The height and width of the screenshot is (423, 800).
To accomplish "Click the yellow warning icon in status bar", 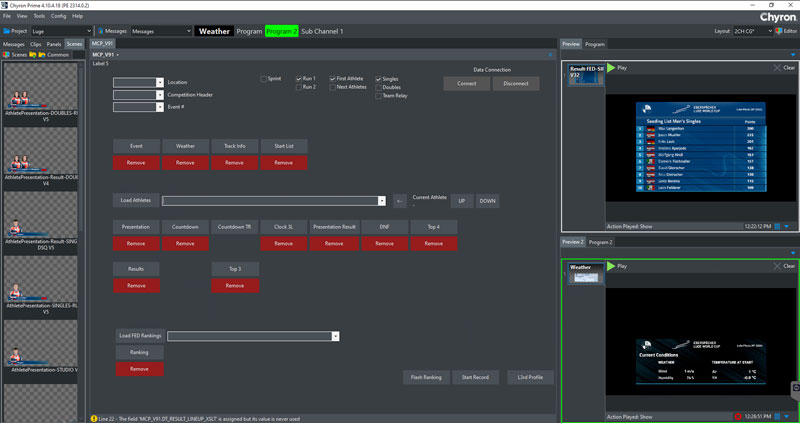I will (x=94, y=418).
